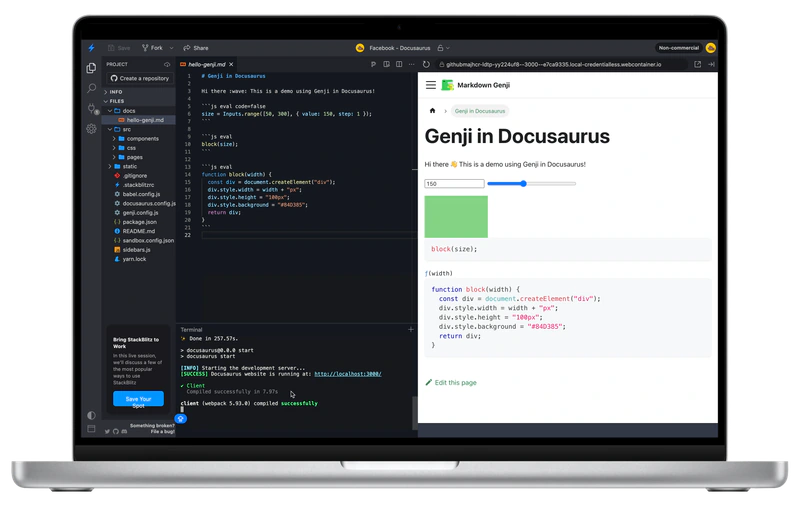Open the Explorer files sidebar icon
Screen dimensions: 800x505
91,68
